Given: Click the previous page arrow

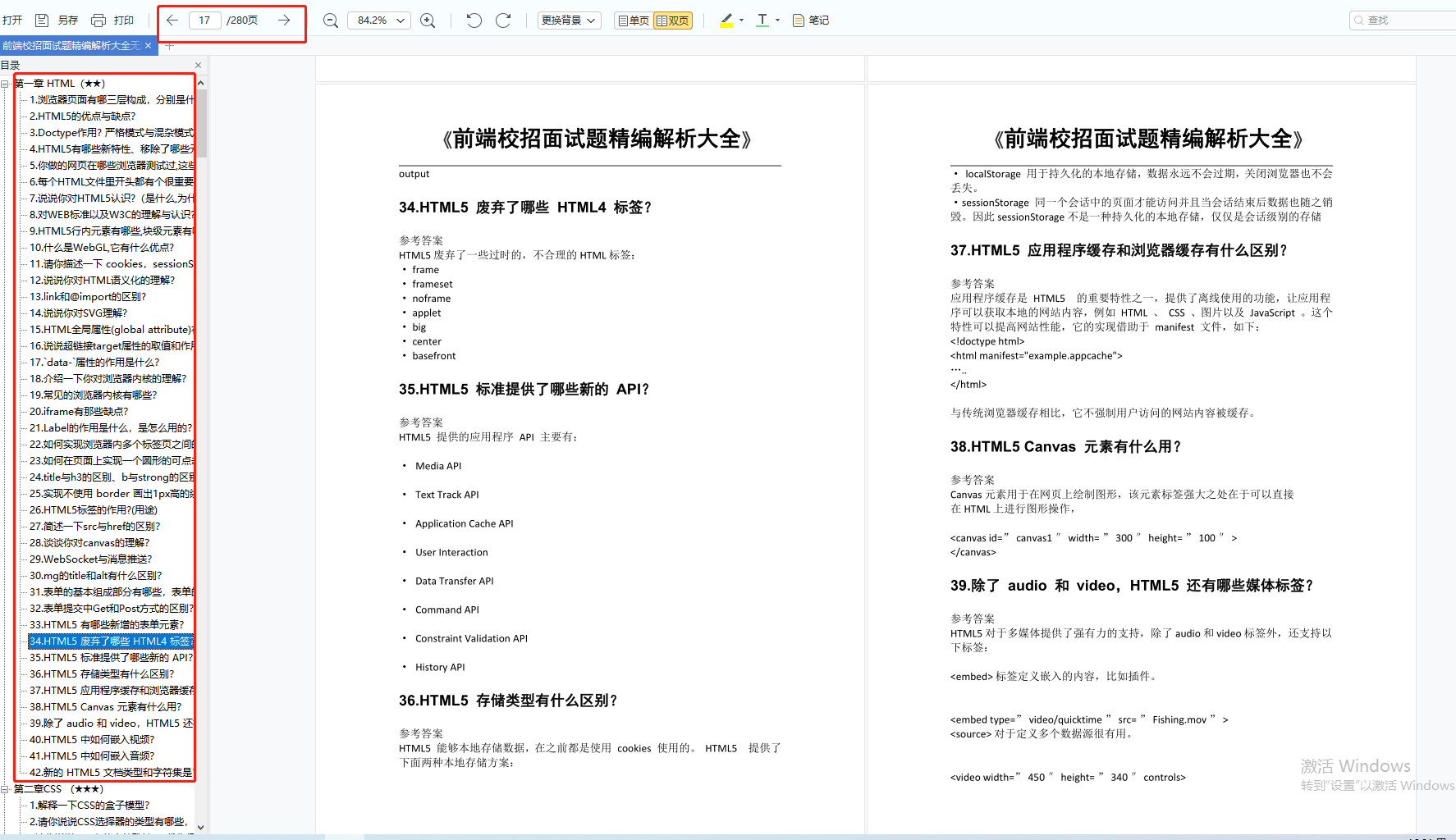Looking at the screenshot, I should point(172,20).
